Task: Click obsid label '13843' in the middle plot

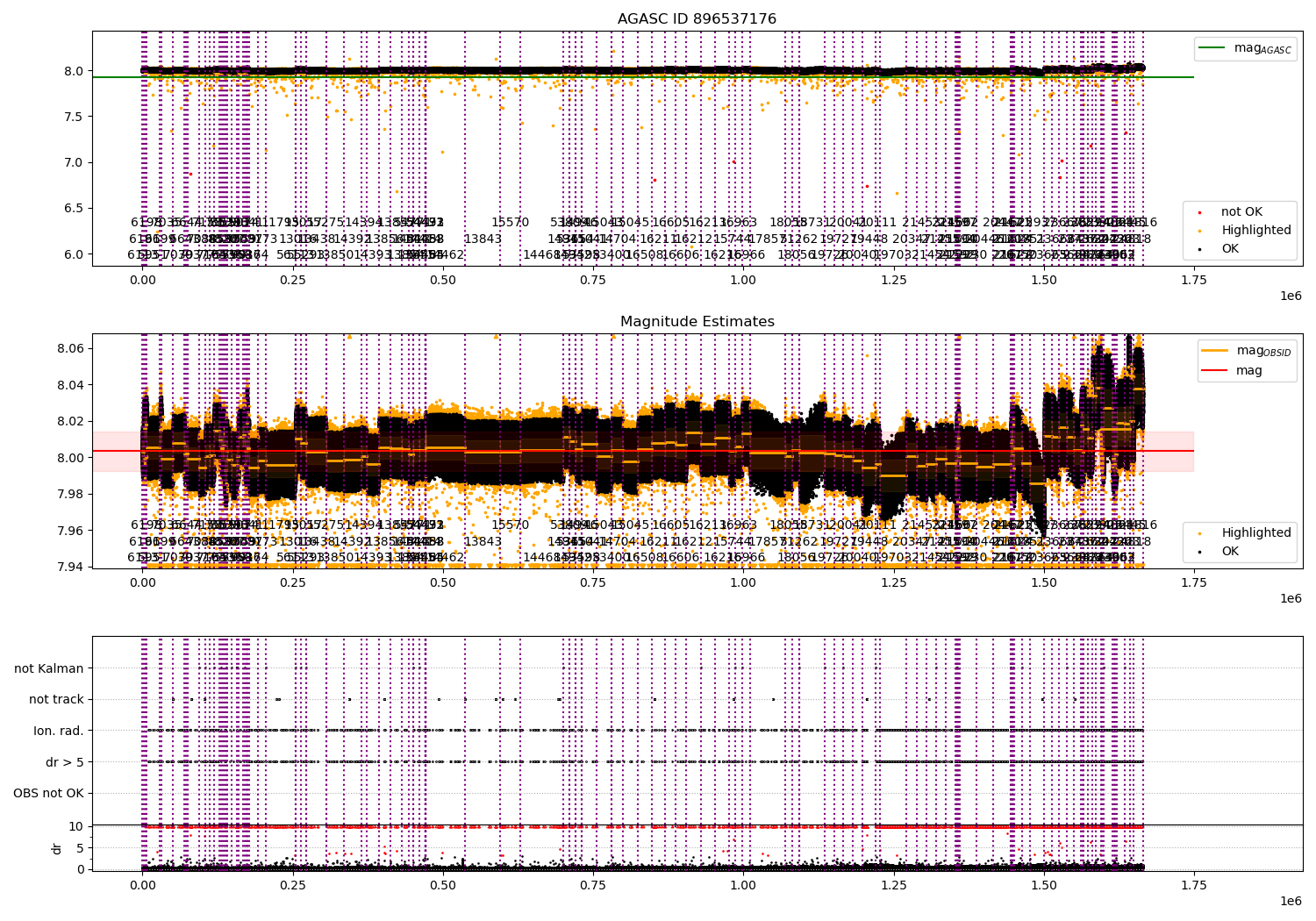Action: pyautogui.click(x=483, y=541)
